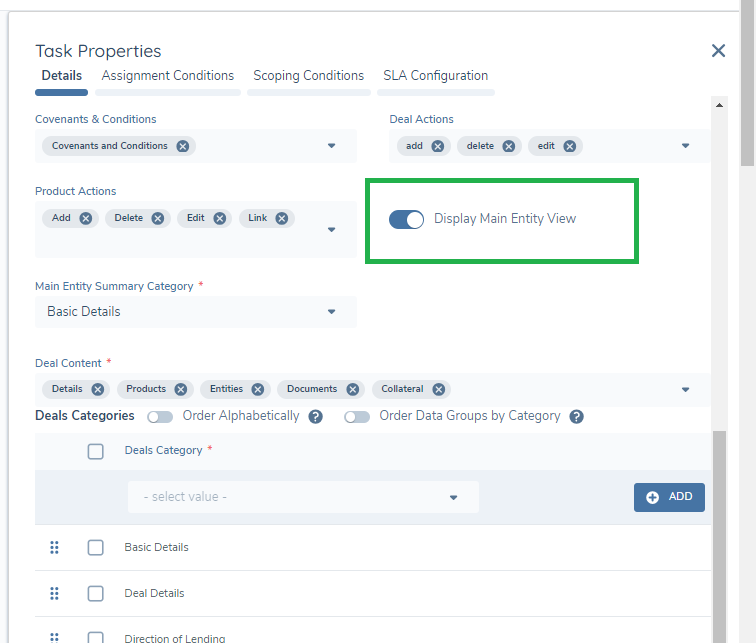Disable Display Main Entity View toggle
Image resolution: width=756 pixels, height=643 pixels.
407,219
